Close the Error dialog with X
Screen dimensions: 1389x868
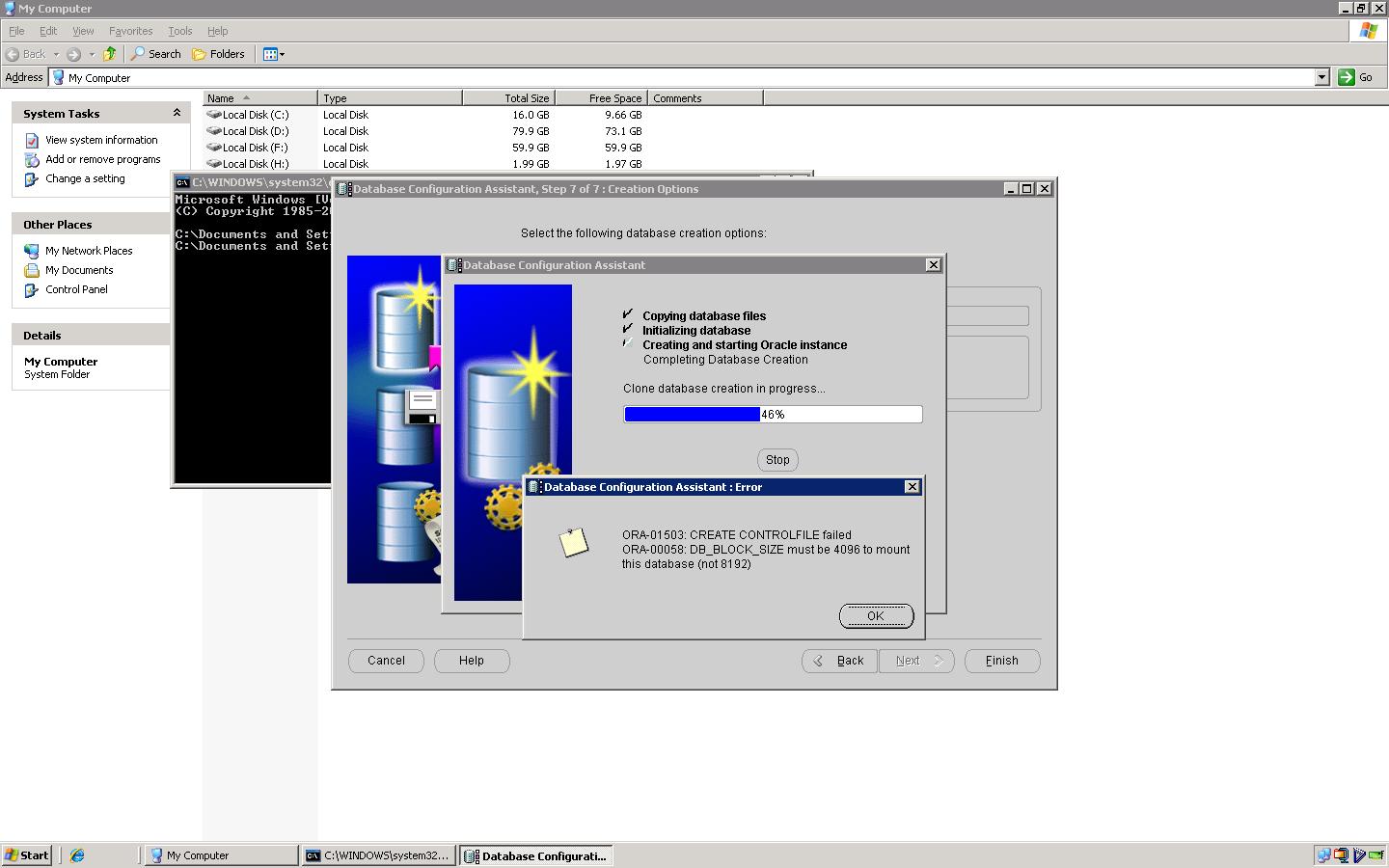click(912, 487)
